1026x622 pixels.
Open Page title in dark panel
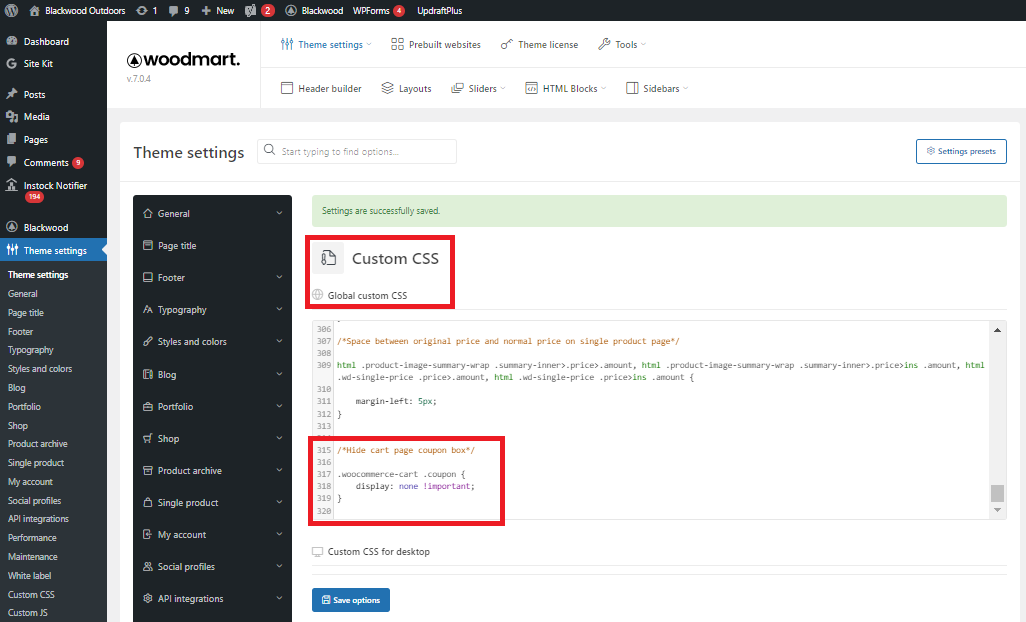[212, 245]
